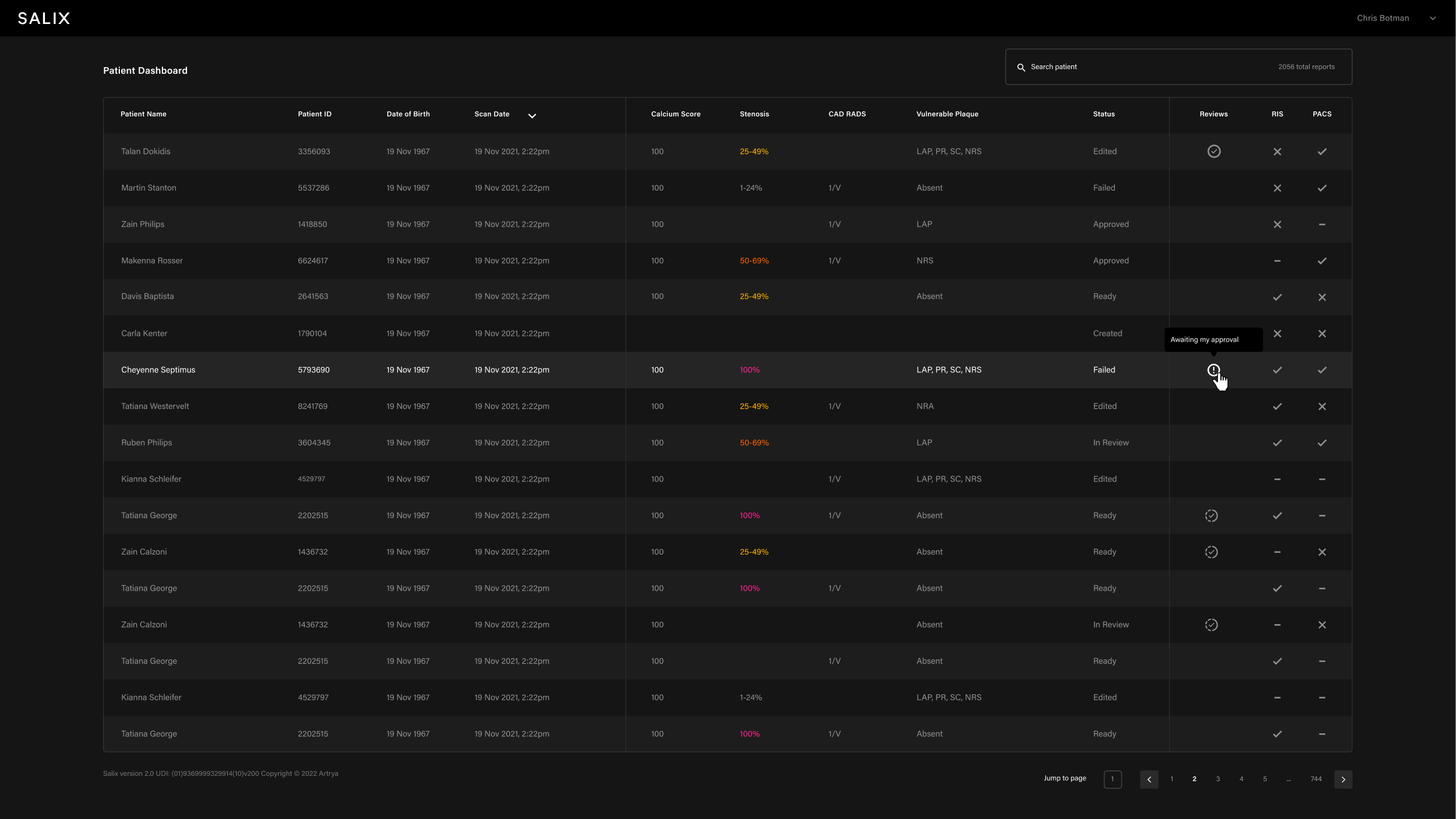Click the pending review icon for Zain Calzoni, 25-49% stenosis
Screen dimensions: 1456x819
(1211, 552)
